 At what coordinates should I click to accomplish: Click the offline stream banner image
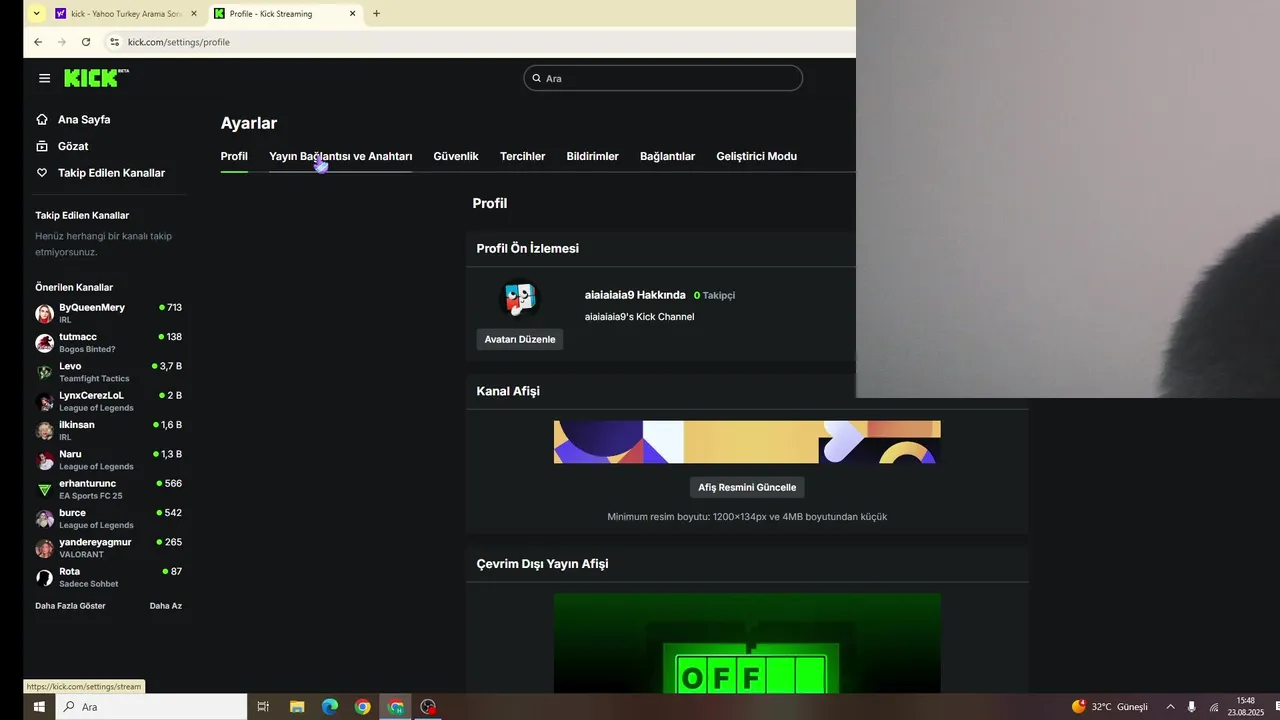click(747, 644)
